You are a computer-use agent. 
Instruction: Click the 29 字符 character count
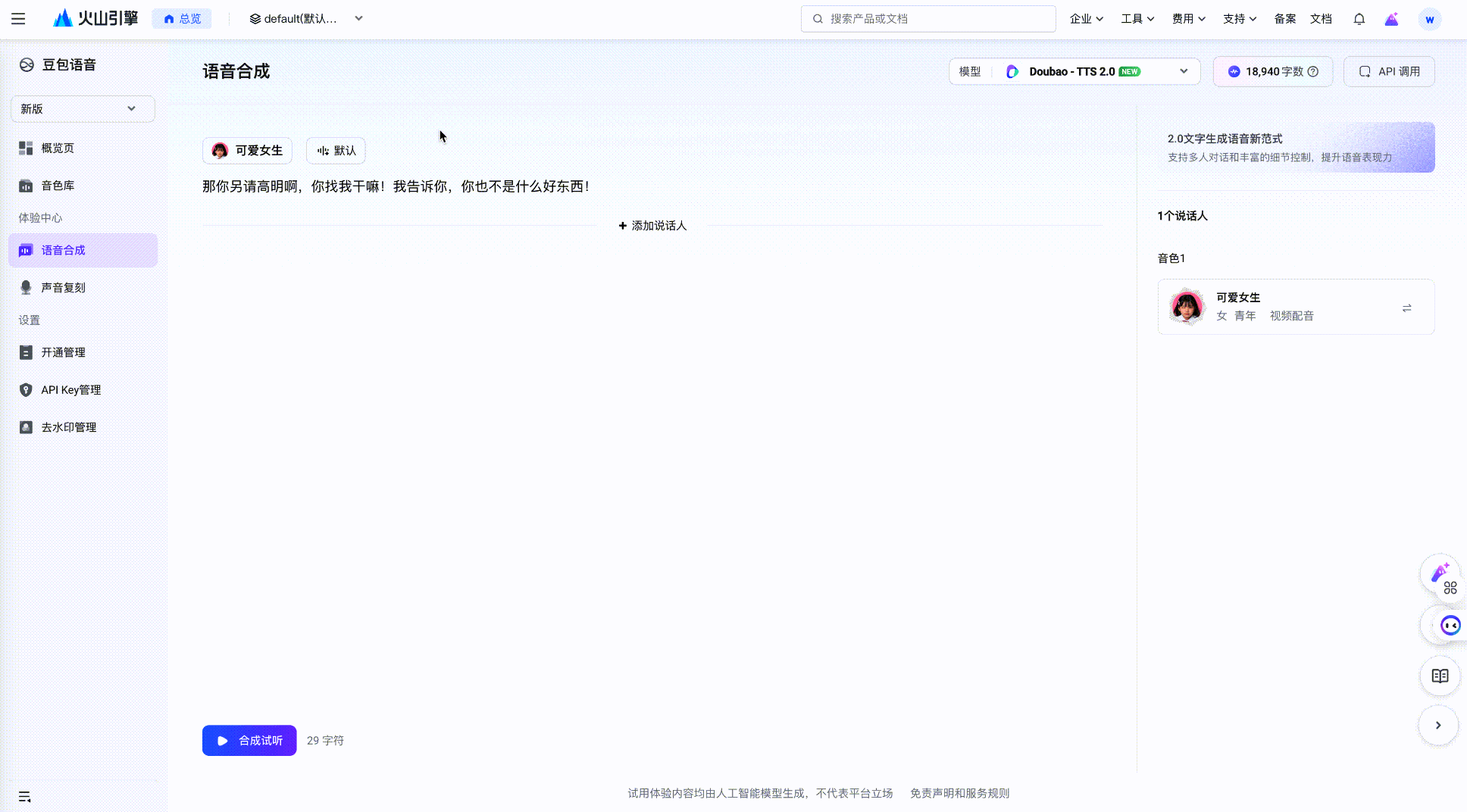tap(325, 741)
